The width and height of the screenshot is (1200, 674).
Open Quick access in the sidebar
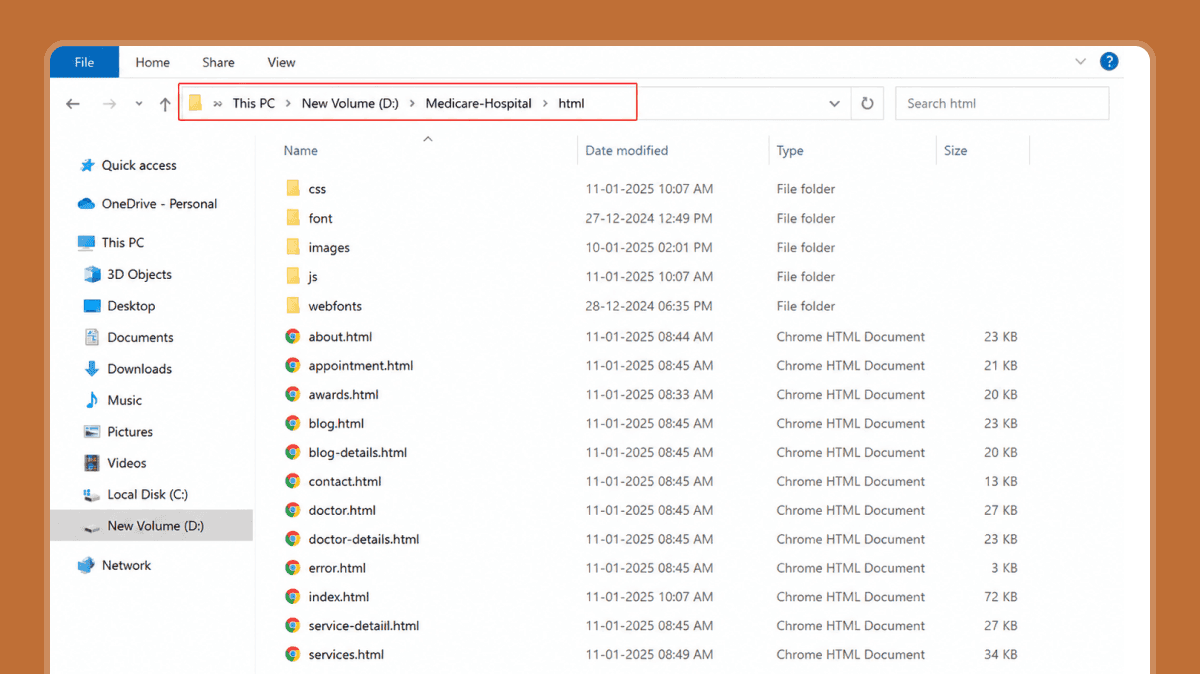(x=139, y=166)
